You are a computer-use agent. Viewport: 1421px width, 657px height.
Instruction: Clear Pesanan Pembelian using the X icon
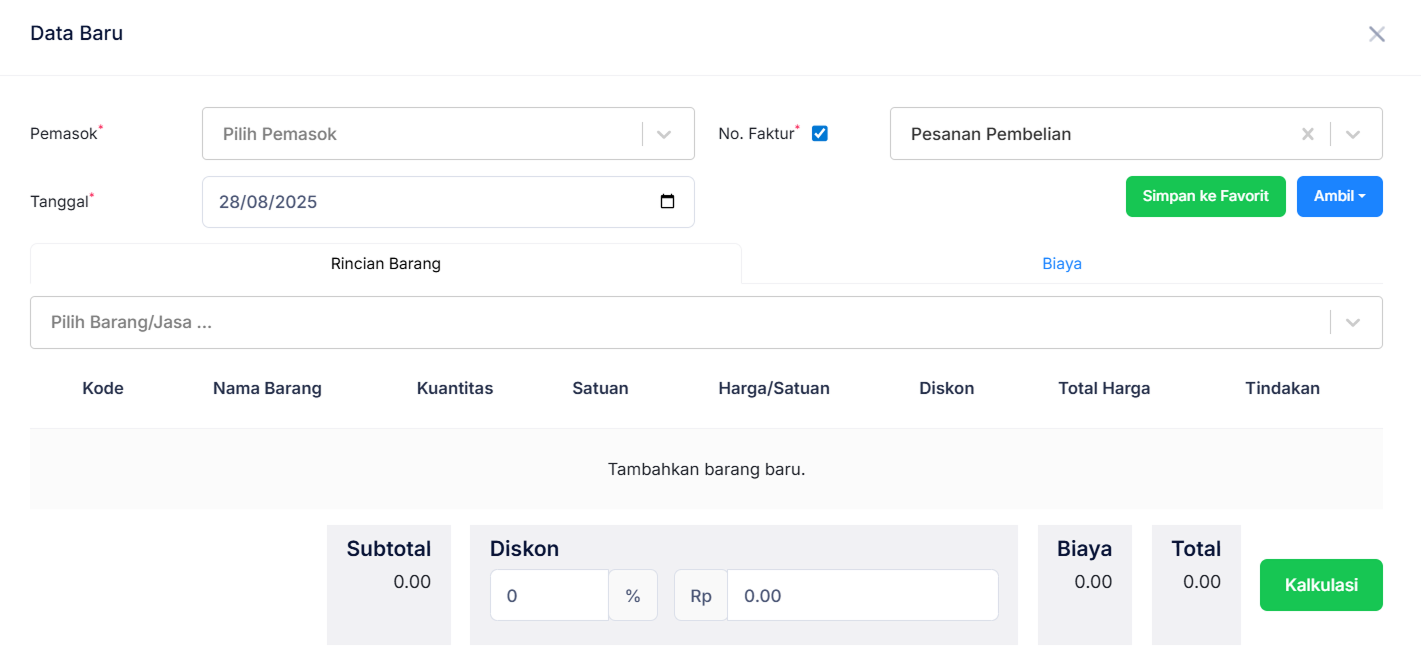click(1308, 133)
